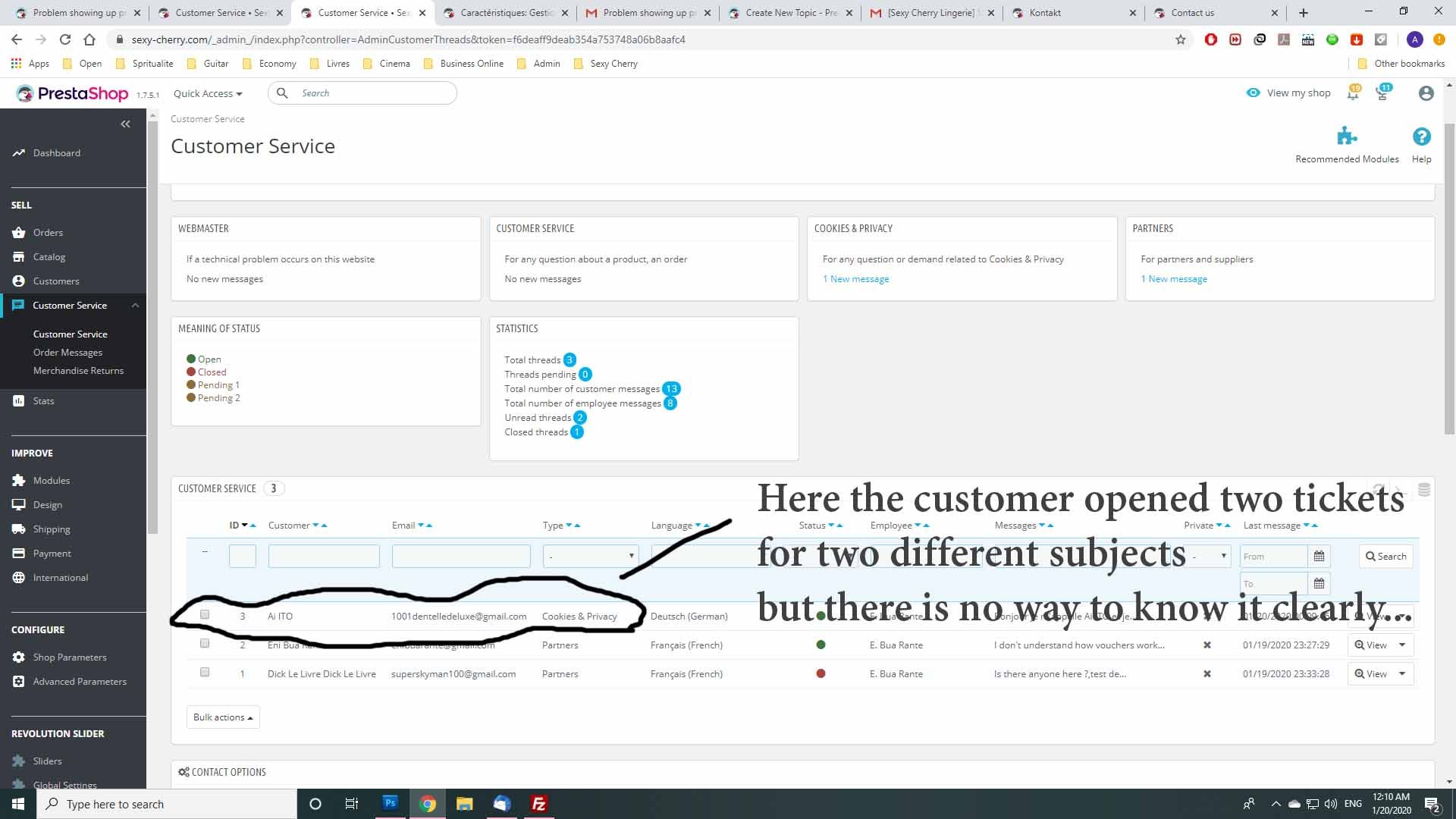The height and width of the screenshot is (819, 1456).
Task: Select the checkbox for thread ID 2
Action: 205,643
